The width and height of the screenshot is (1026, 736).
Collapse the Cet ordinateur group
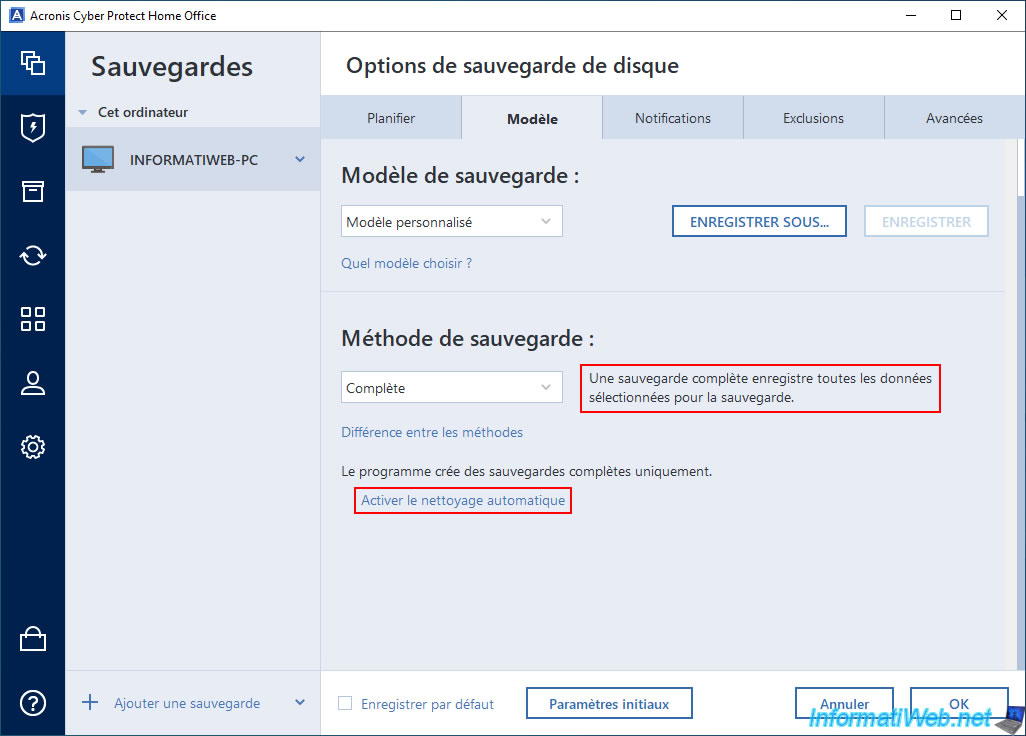point(82,113)
